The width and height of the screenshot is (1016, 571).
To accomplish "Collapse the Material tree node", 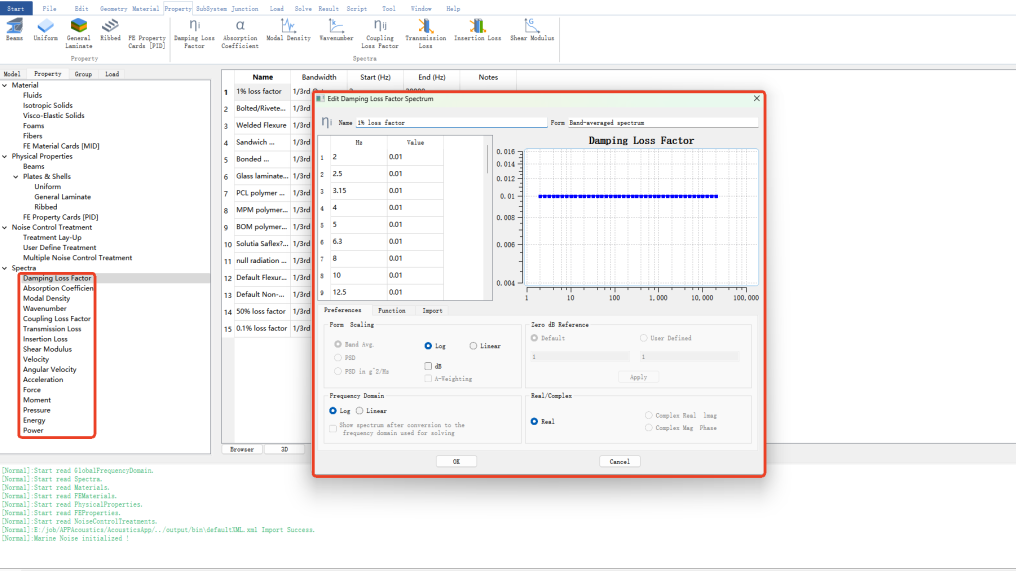I will [5, 85].
